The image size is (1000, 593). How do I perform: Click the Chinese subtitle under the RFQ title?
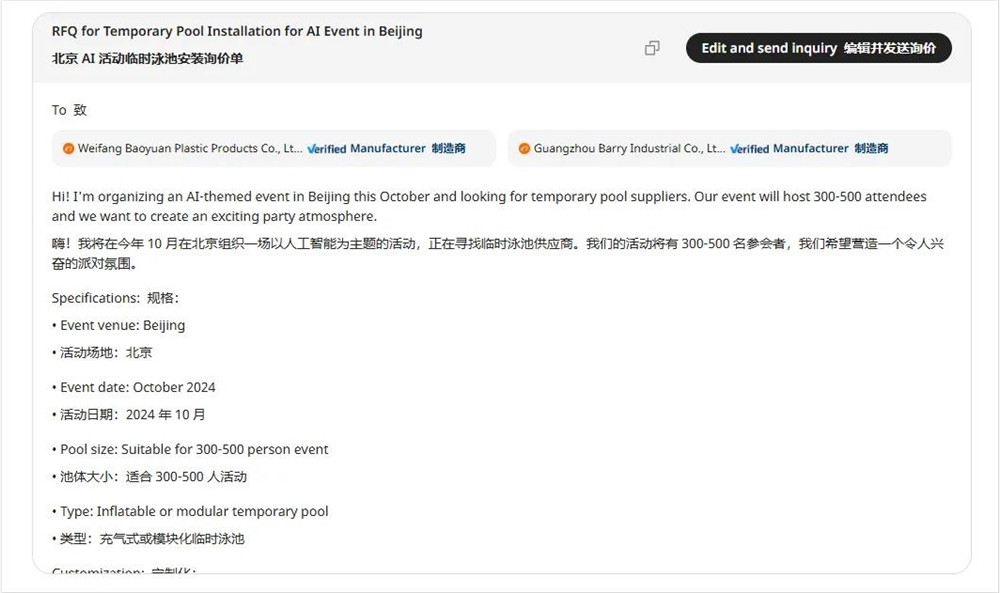(147, 58)
